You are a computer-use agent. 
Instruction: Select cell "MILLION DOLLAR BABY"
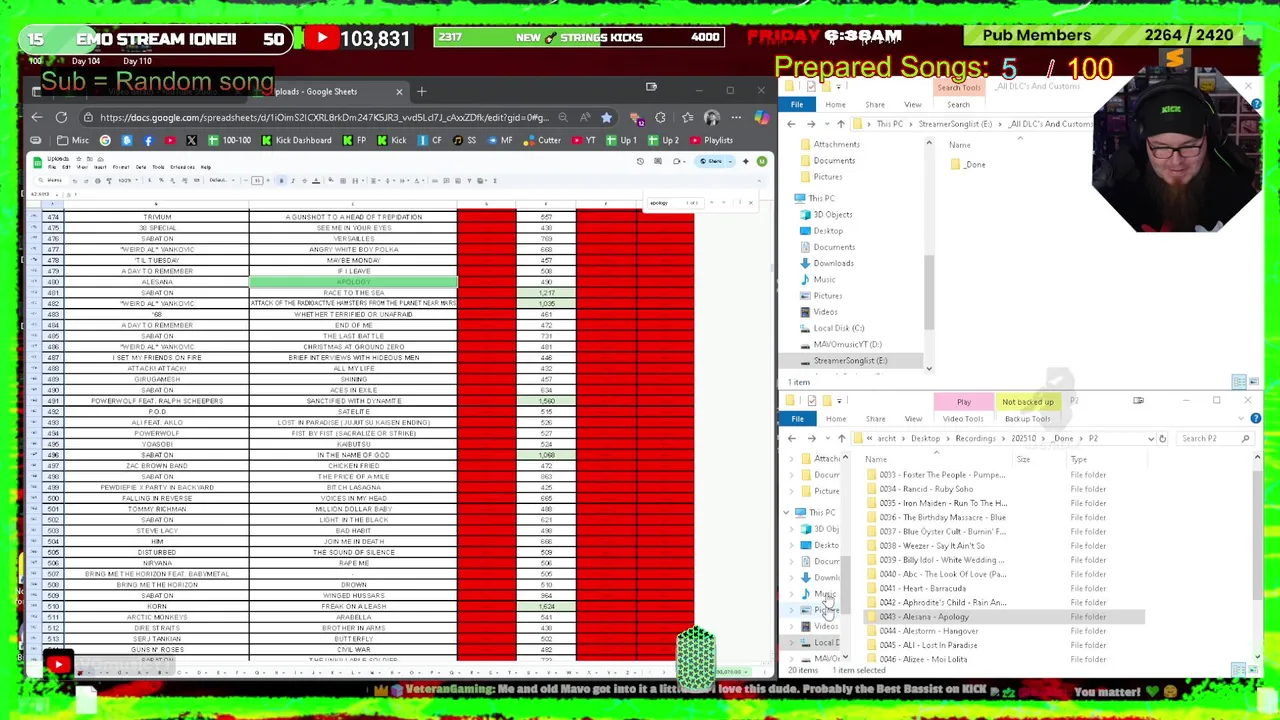pyautogui.click(x=353, y=509)
